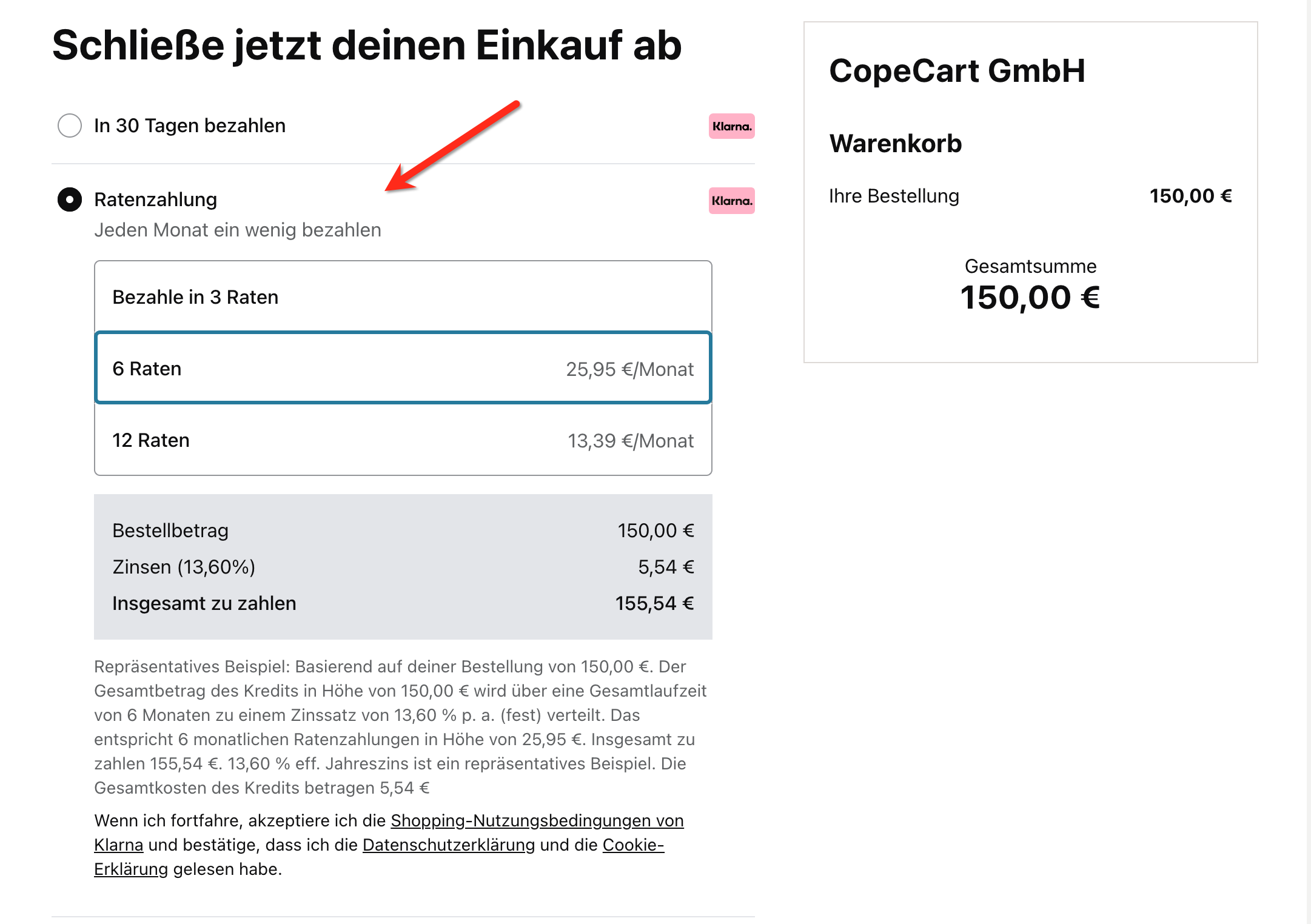
Task: Click the Gesamtsumme label in the cart
Action: (x=1030, y=266)
